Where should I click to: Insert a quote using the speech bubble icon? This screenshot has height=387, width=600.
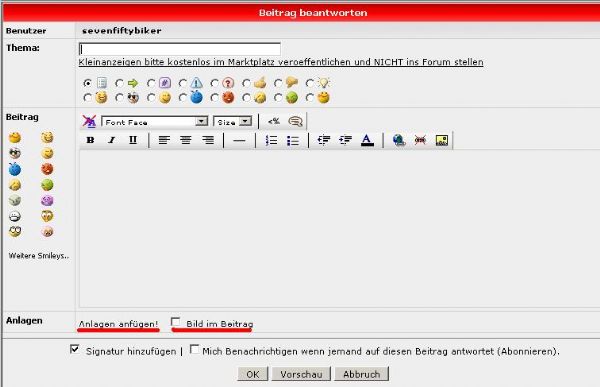[295, 121]
